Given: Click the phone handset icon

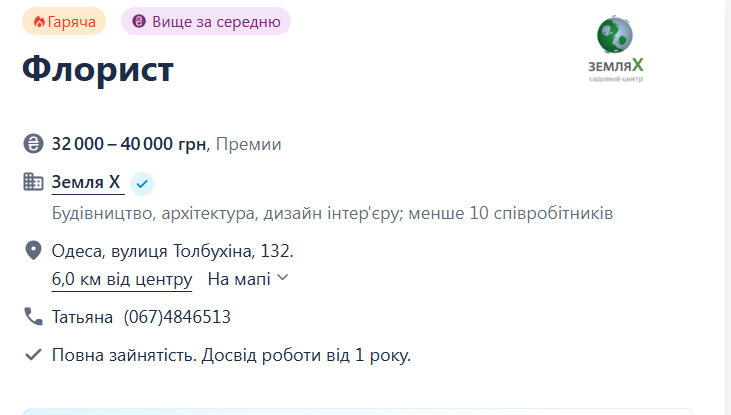Looking at the screenshot, I should (33, 317).
